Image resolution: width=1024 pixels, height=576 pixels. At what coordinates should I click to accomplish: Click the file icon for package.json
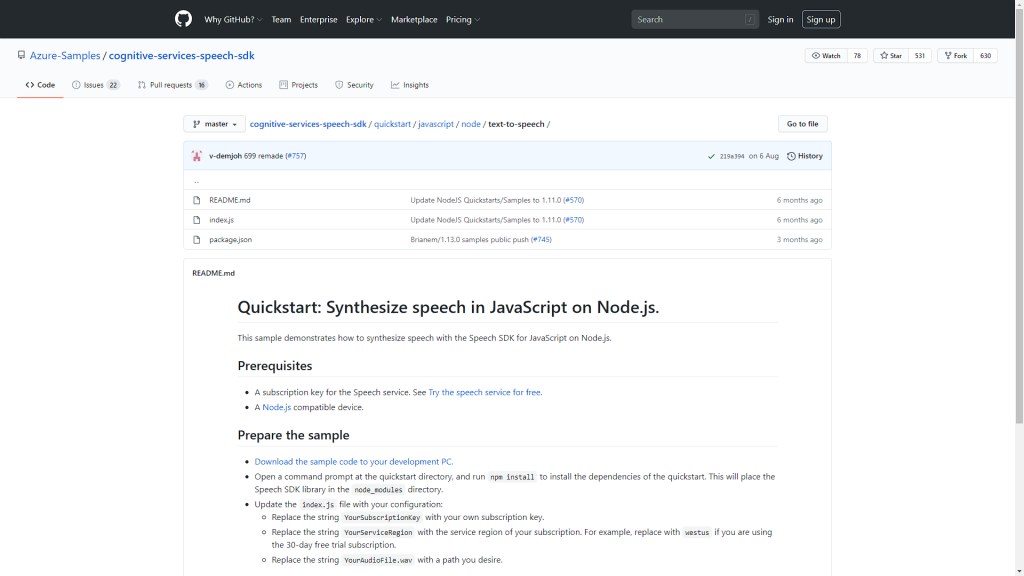tap(197, 240)
